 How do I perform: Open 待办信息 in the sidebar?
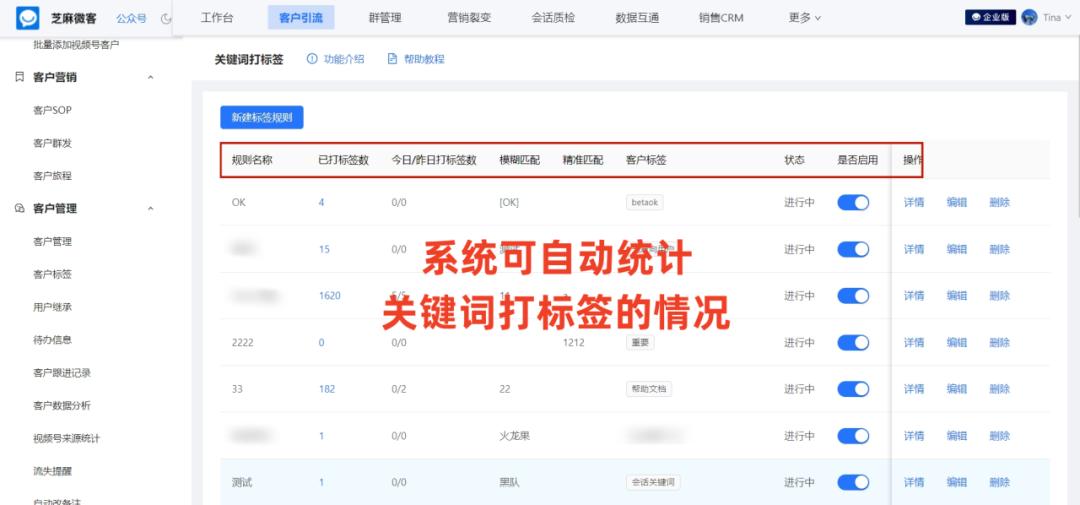tap(52, 340)
